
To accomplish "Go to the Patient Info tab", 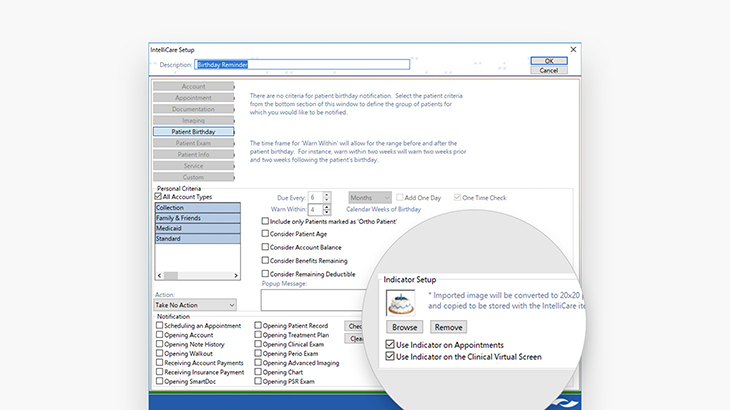I will pyautogui.click(x=193, y=154).
